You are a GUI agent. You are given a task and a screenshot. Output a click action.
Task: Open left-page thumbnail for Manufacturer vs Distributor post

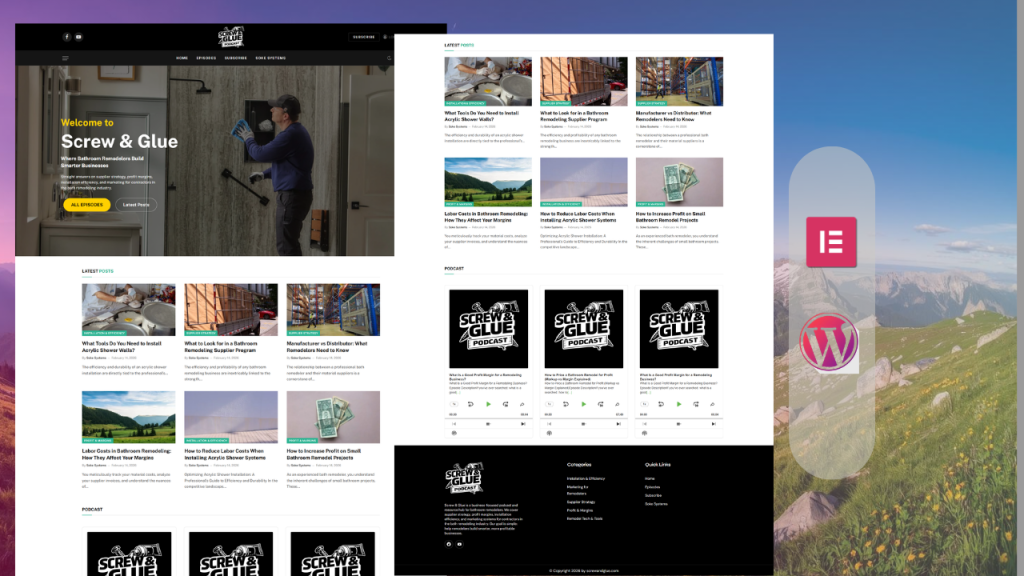(333, 310)
